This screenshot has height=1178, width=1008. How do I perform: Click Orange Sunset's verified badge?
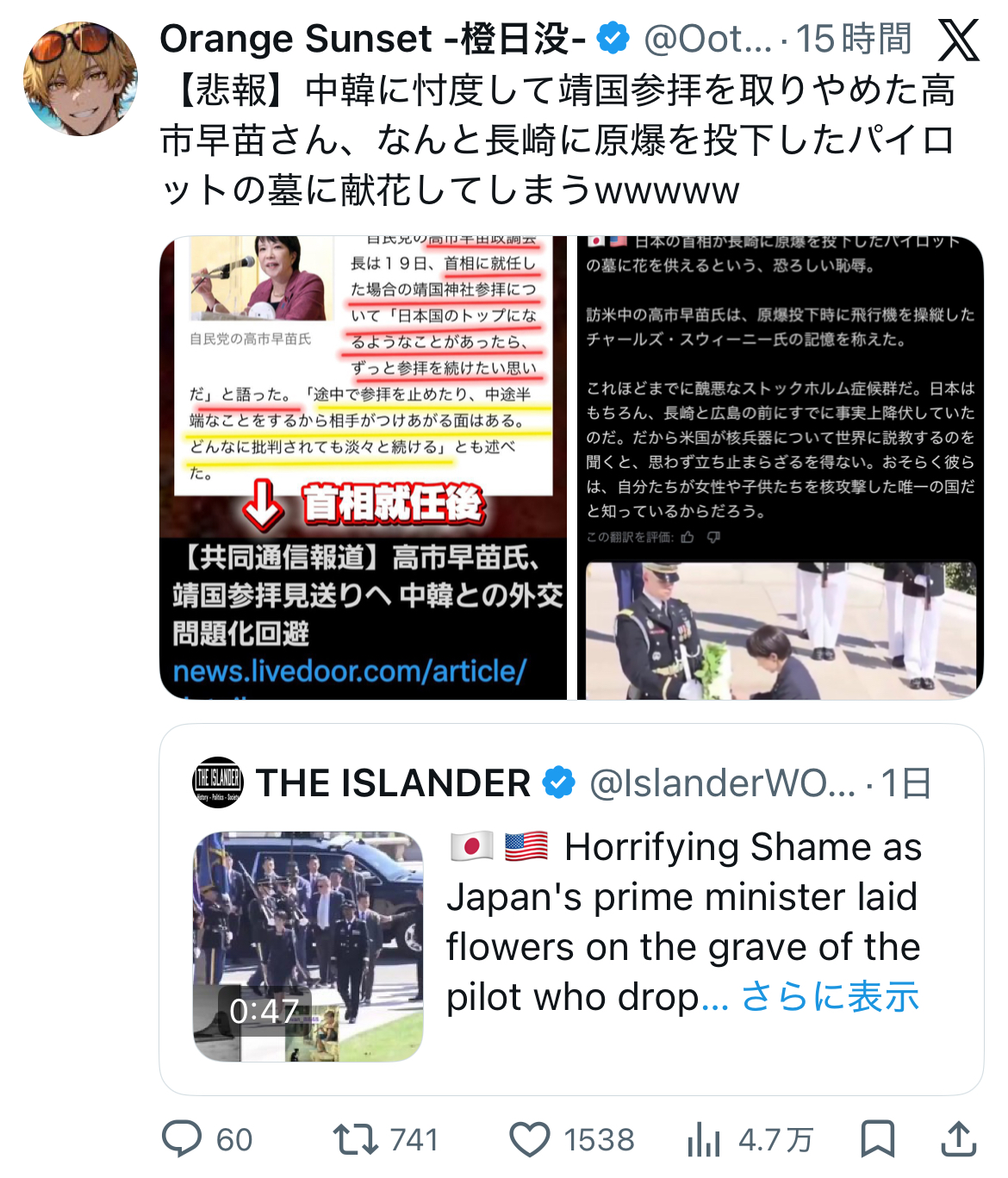click(613, 39)
